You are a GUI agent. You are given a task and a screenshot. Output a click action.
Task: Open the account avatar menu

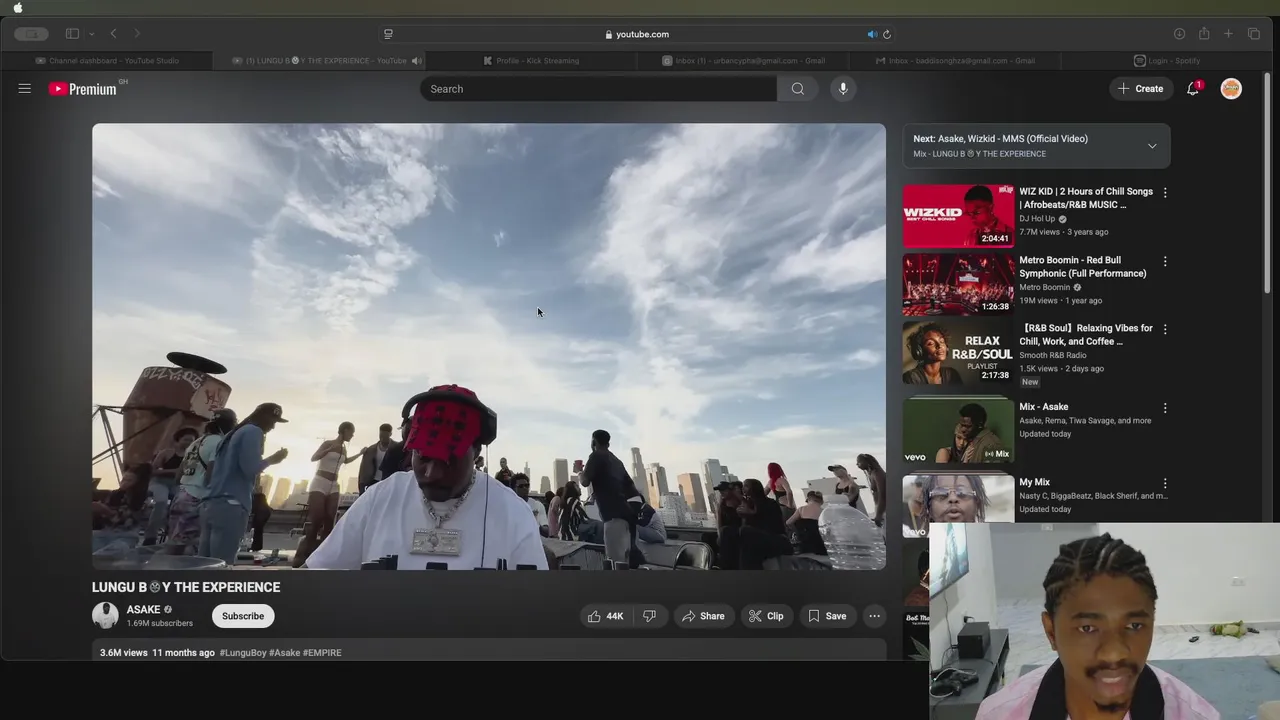[1231, 89]
